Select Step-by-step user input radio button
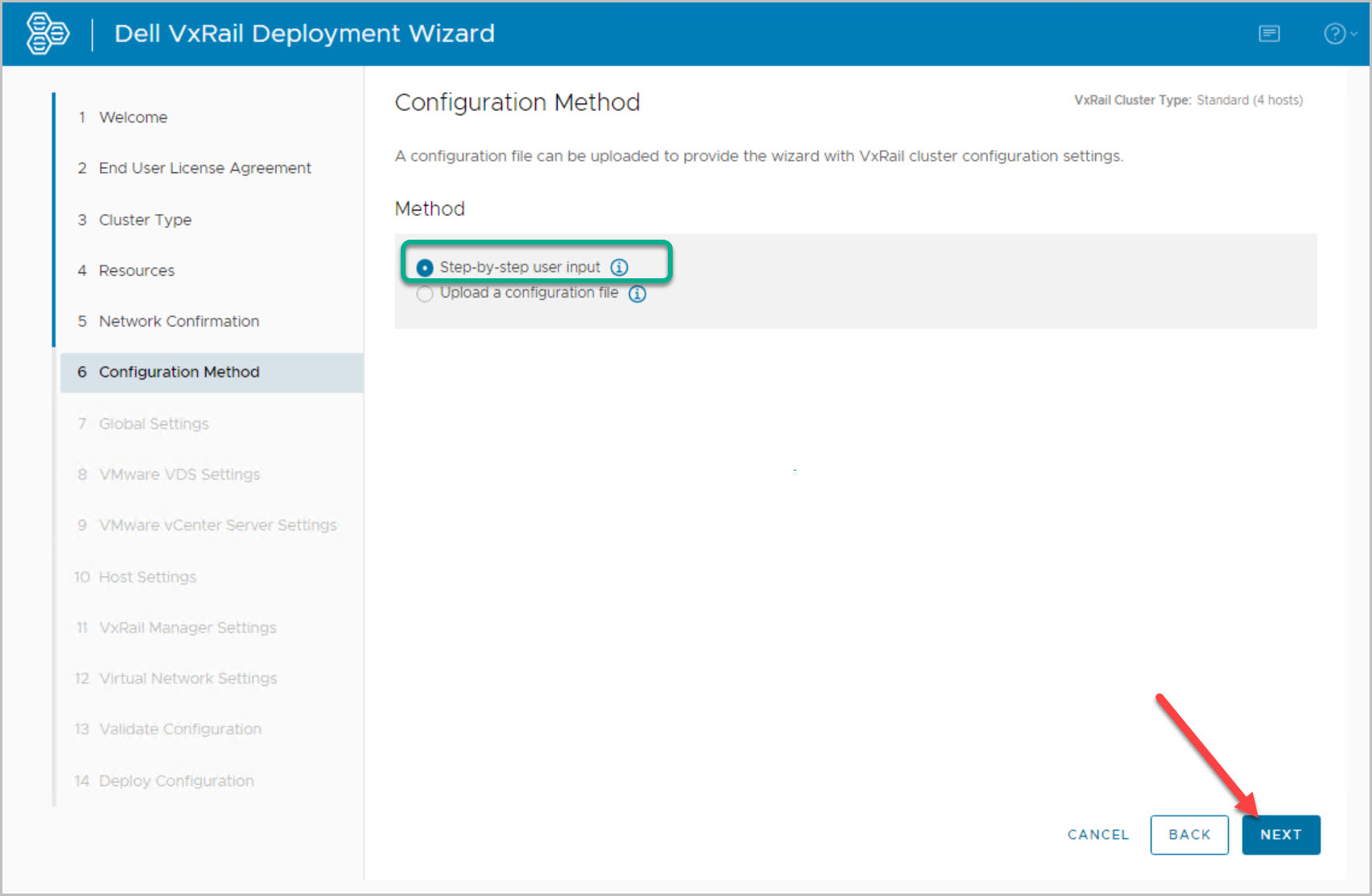 point(425,268)
